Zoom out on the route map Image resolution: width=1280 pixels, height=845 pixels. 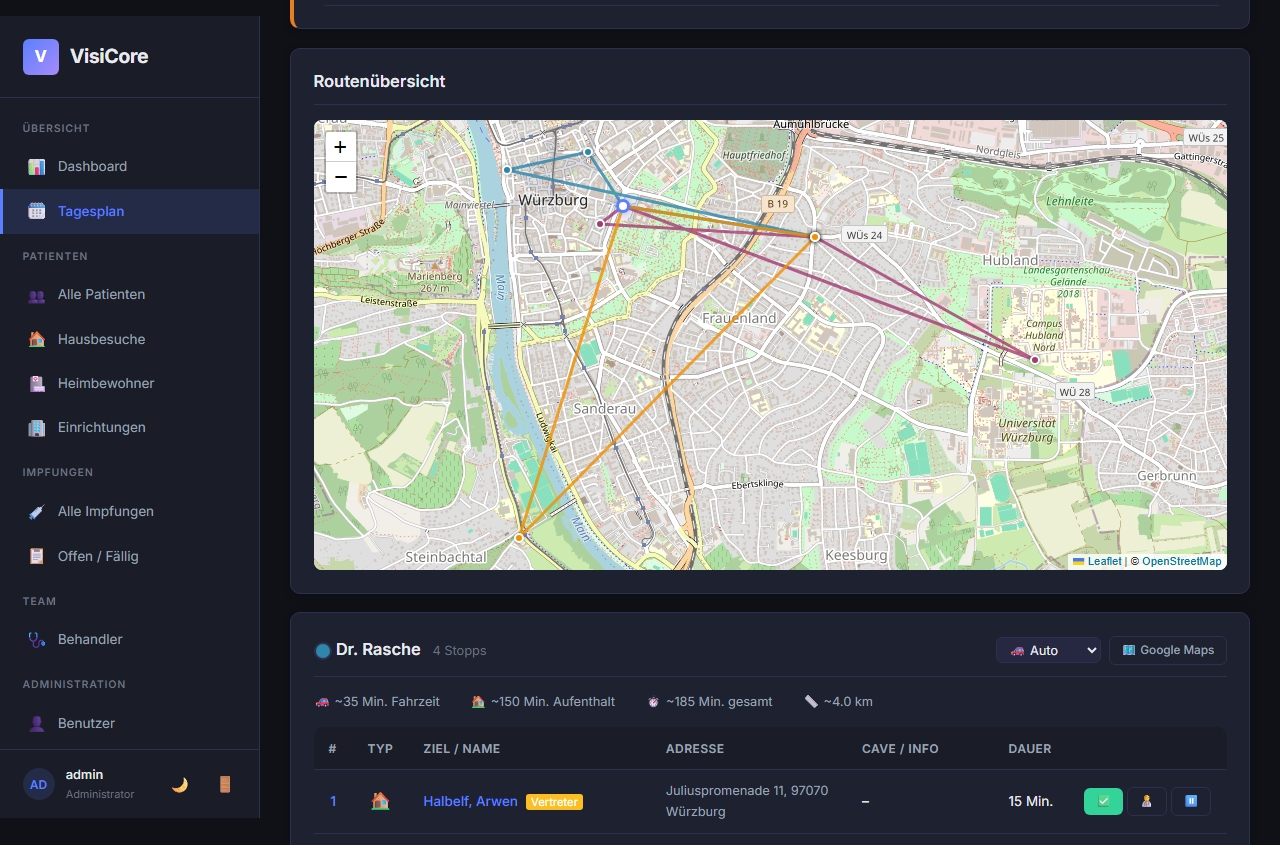340,178
